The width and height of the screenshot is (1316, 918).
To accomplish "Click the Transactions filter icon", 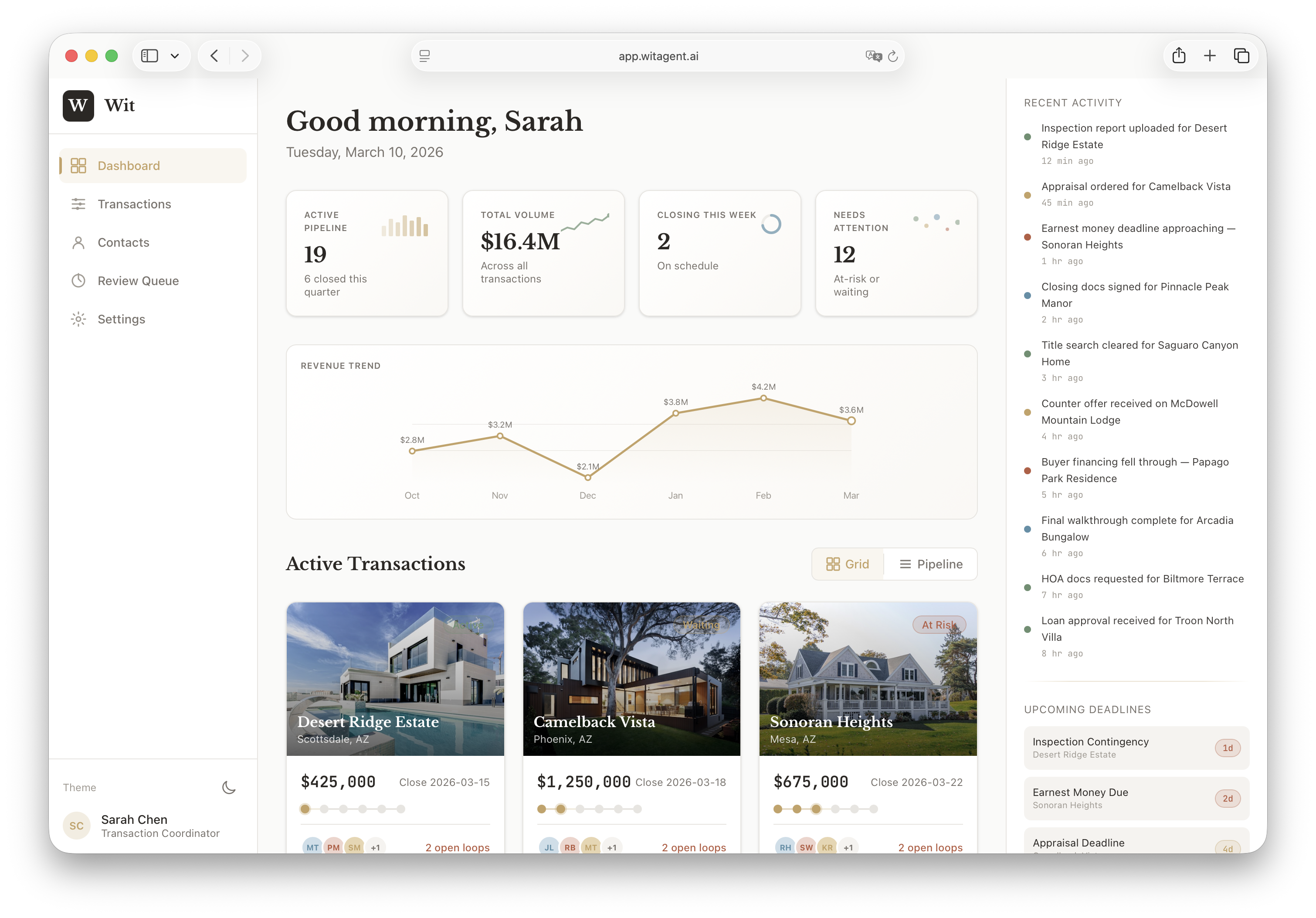I will coord(79,204).
